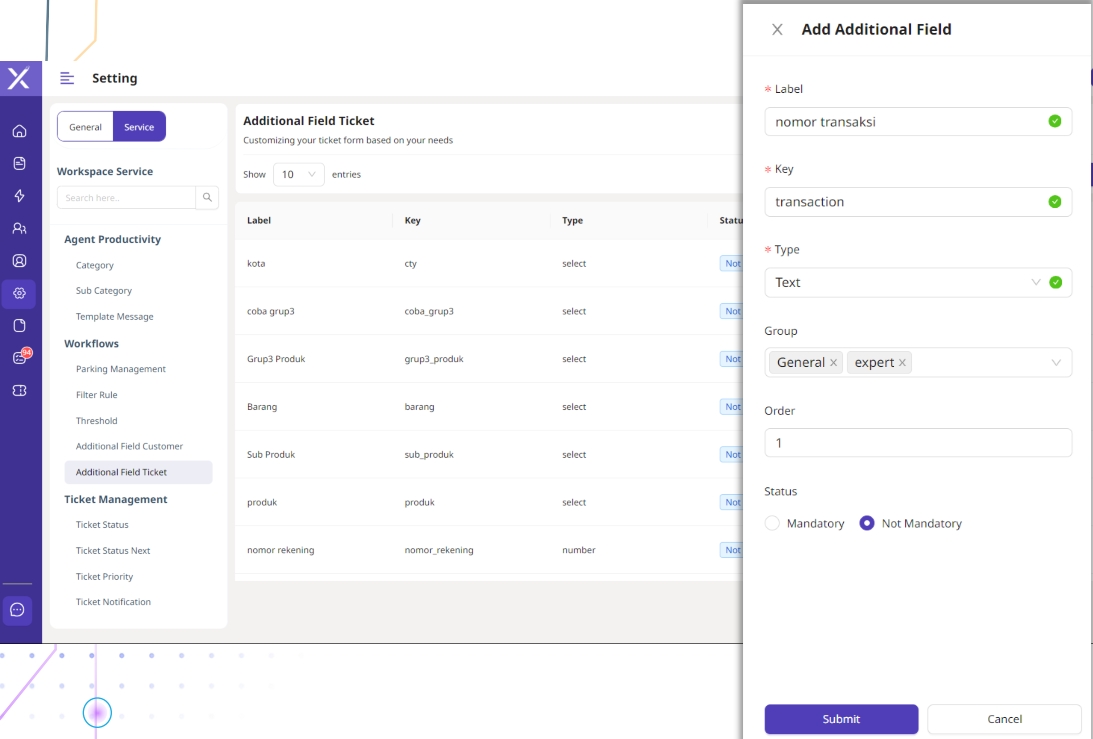This screenshot has height=739, width=1093.
Task: Click the Submit button
Action: pyautogui.click(x=841, y=719)
